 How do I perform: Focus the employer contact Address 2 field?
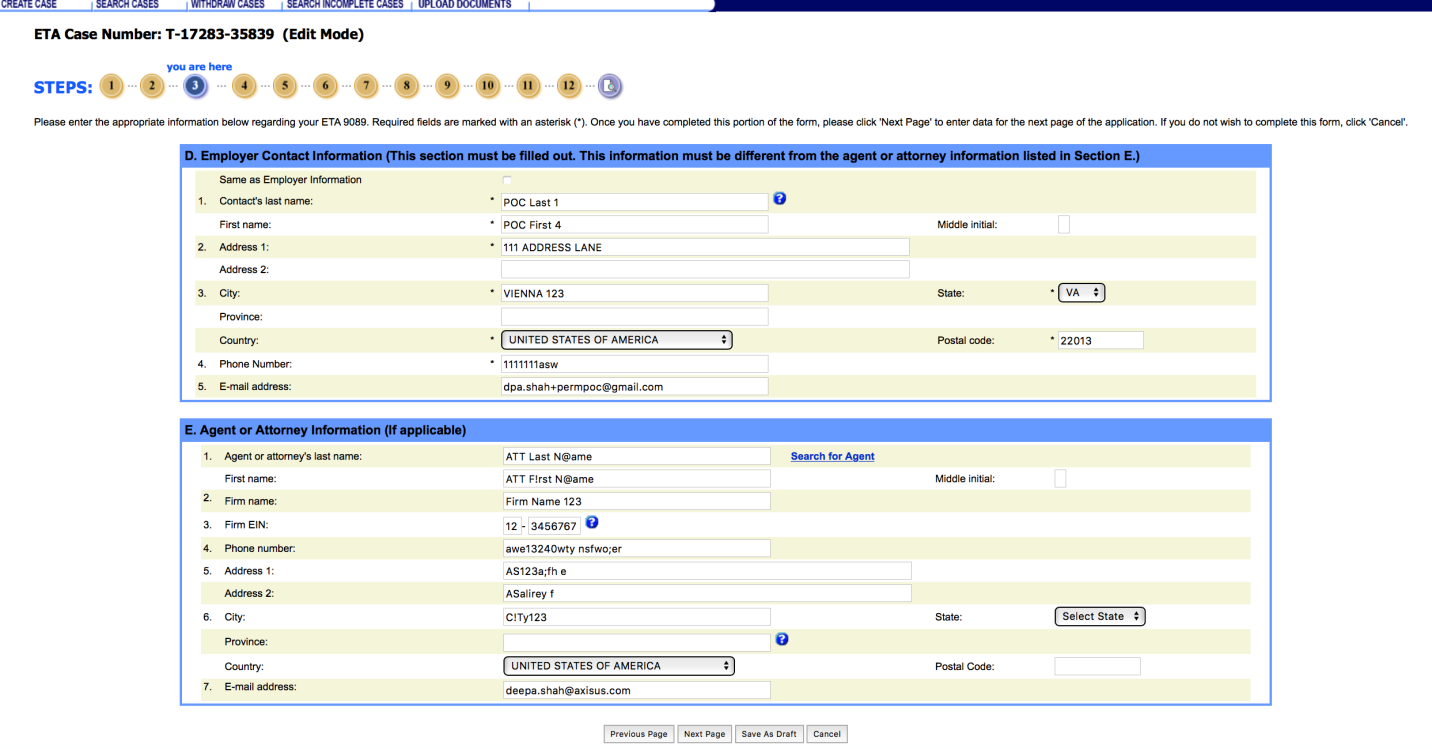pyautogui.click(x=705, y=269)
